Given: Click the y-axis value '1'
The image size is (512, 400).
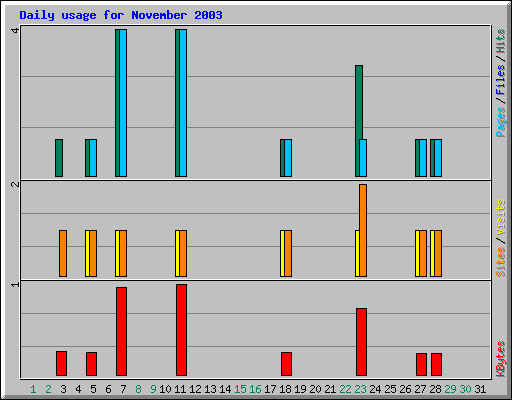Looking at the screenshot, I should [15, 284].
